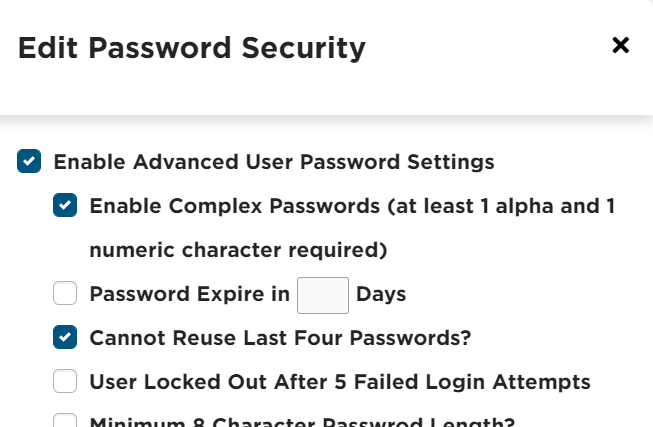653x427 pixels.
Task: Click the 'numeric character required)' text line
Action: tap(238, 248)
